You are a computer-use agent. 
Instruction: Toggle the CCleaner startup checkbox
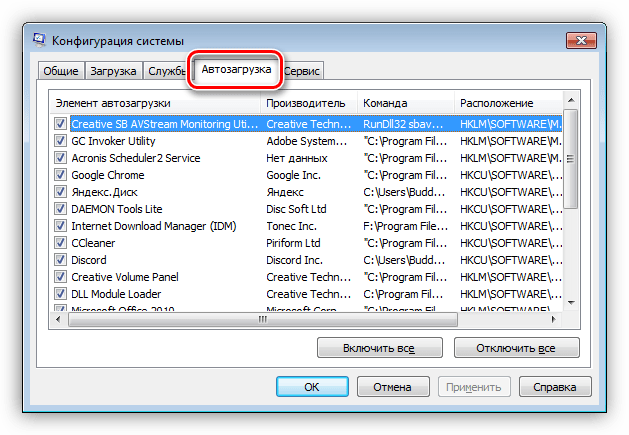[x=60, y=243]
